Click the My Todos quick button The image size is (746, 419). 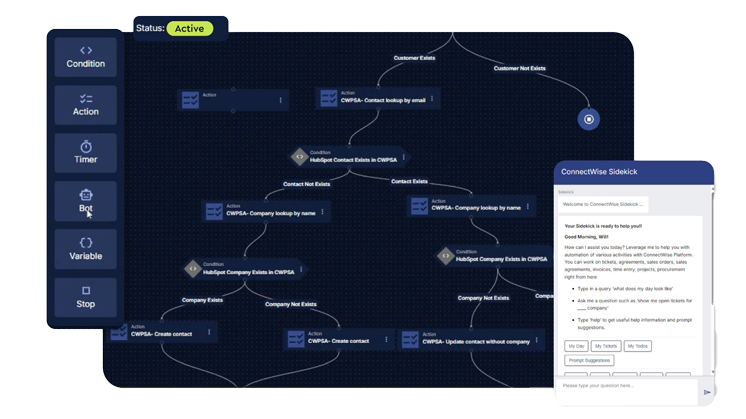coord(638,346)
